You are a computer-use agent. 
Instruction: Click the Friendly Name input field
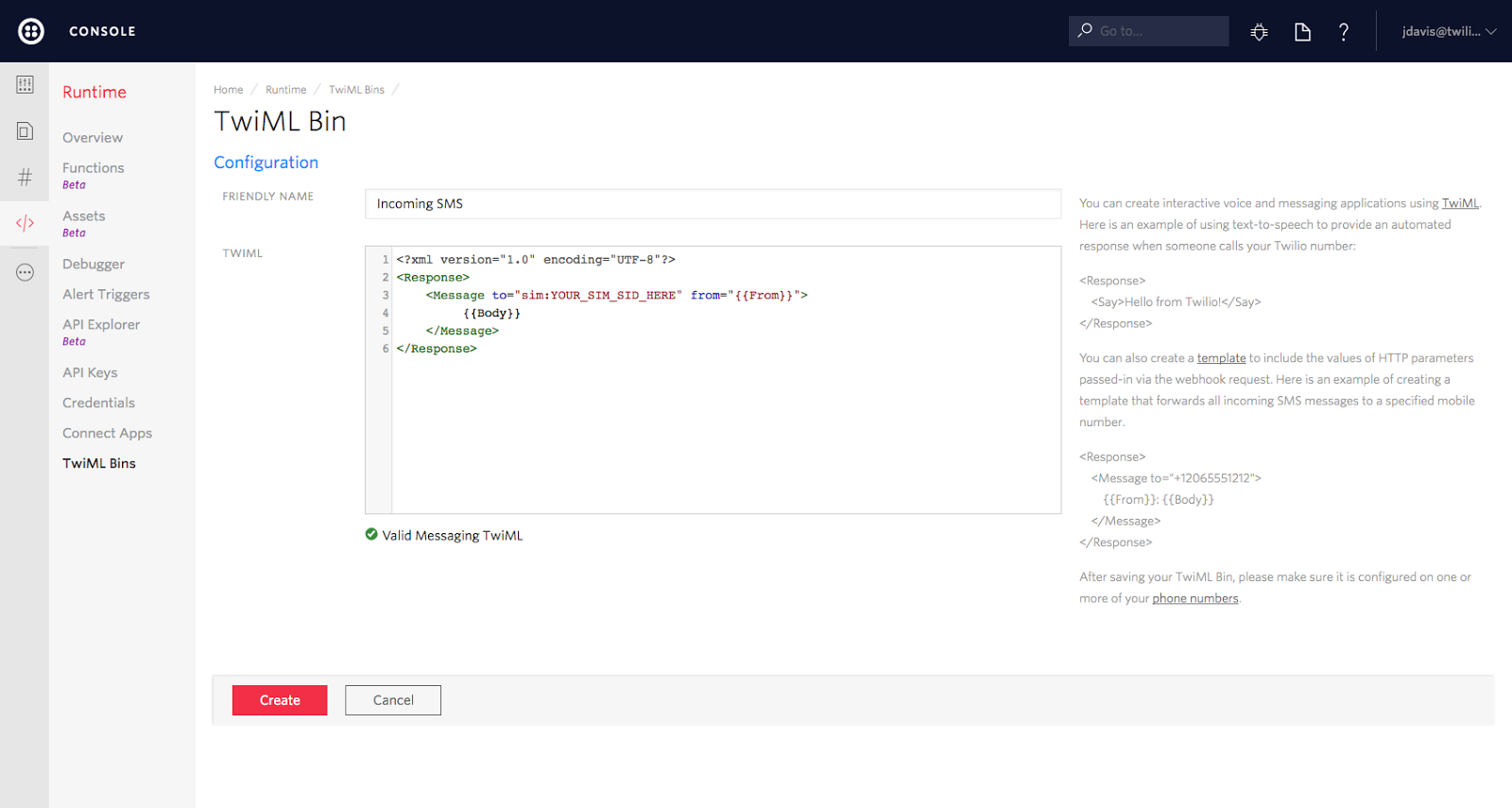(713, 204)
